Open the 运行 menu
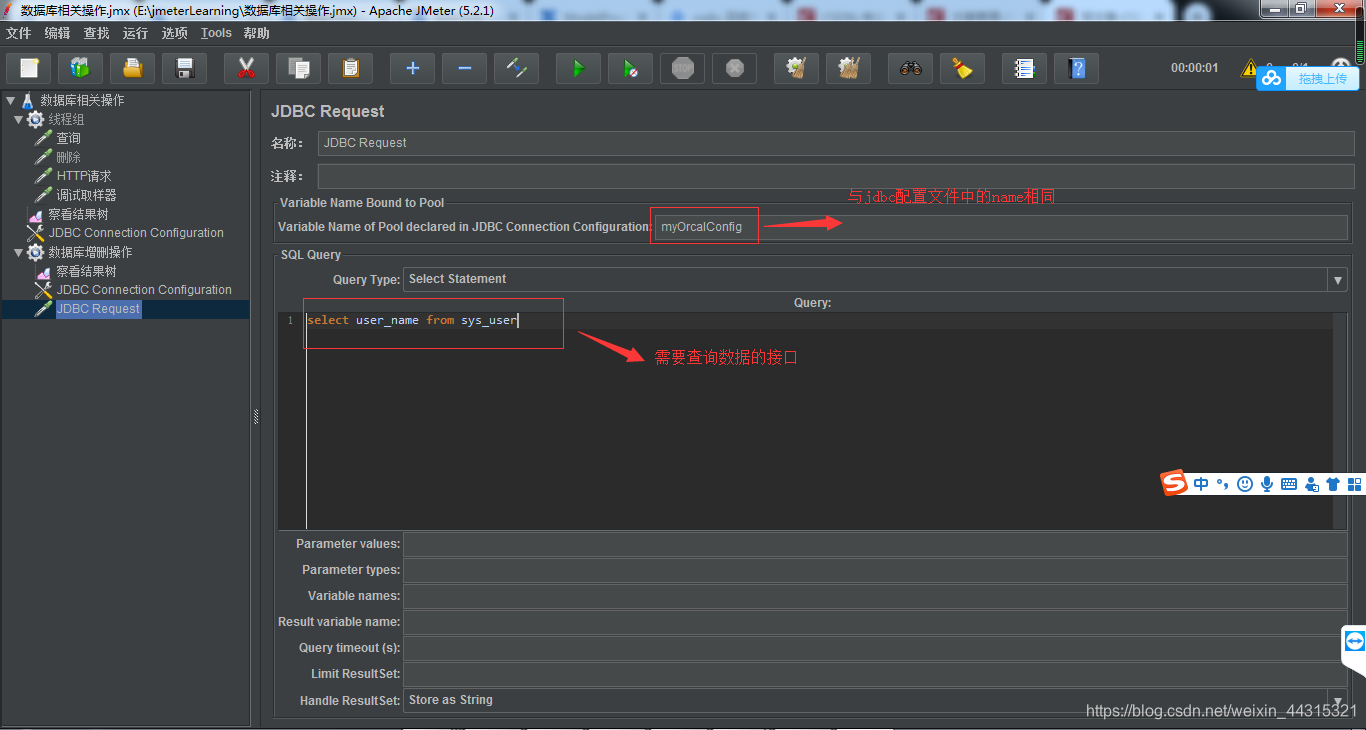Image resolution: width=1366 pixels, height=730 pixels. tap(136, 33)
